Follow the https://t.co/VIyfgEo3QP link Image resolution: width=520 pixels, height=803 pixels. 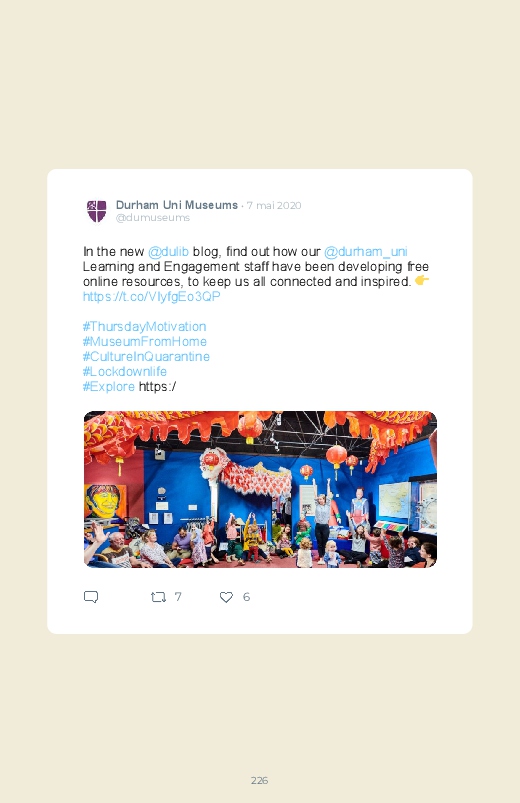click(x=152, y=297)
